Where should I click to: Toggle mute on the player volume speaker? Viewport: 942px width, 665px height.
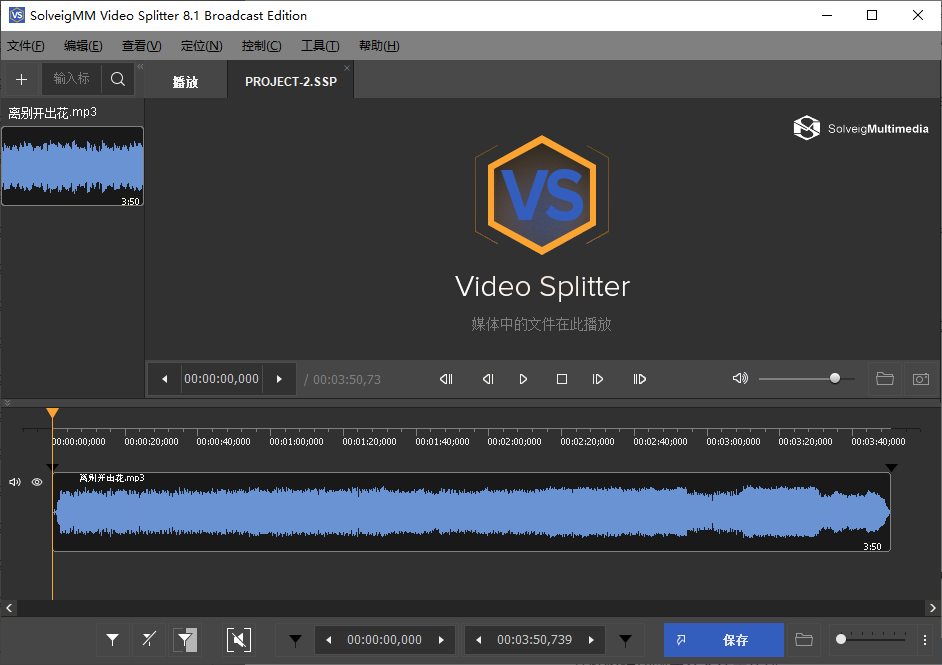(x=740, y=379)
